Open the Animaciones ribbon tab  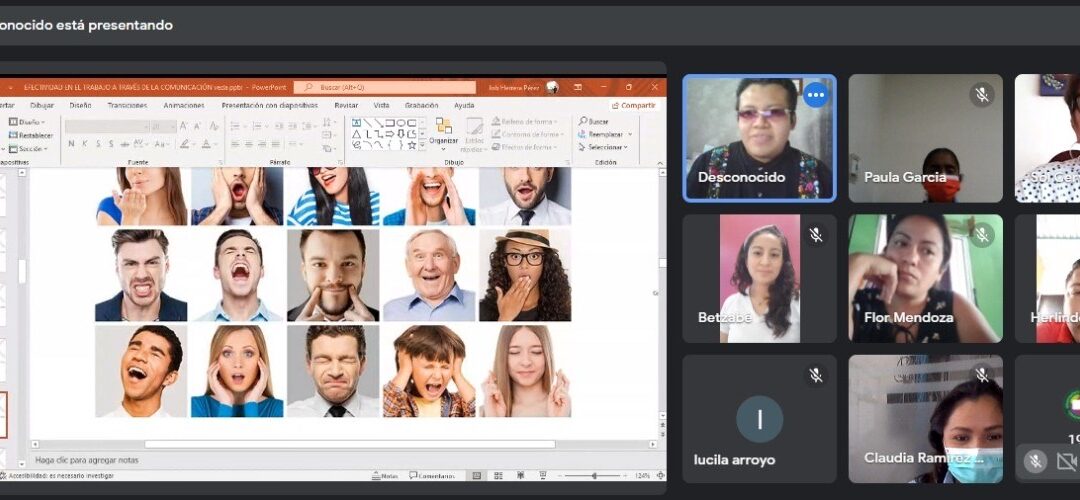(x=184, y=105)
